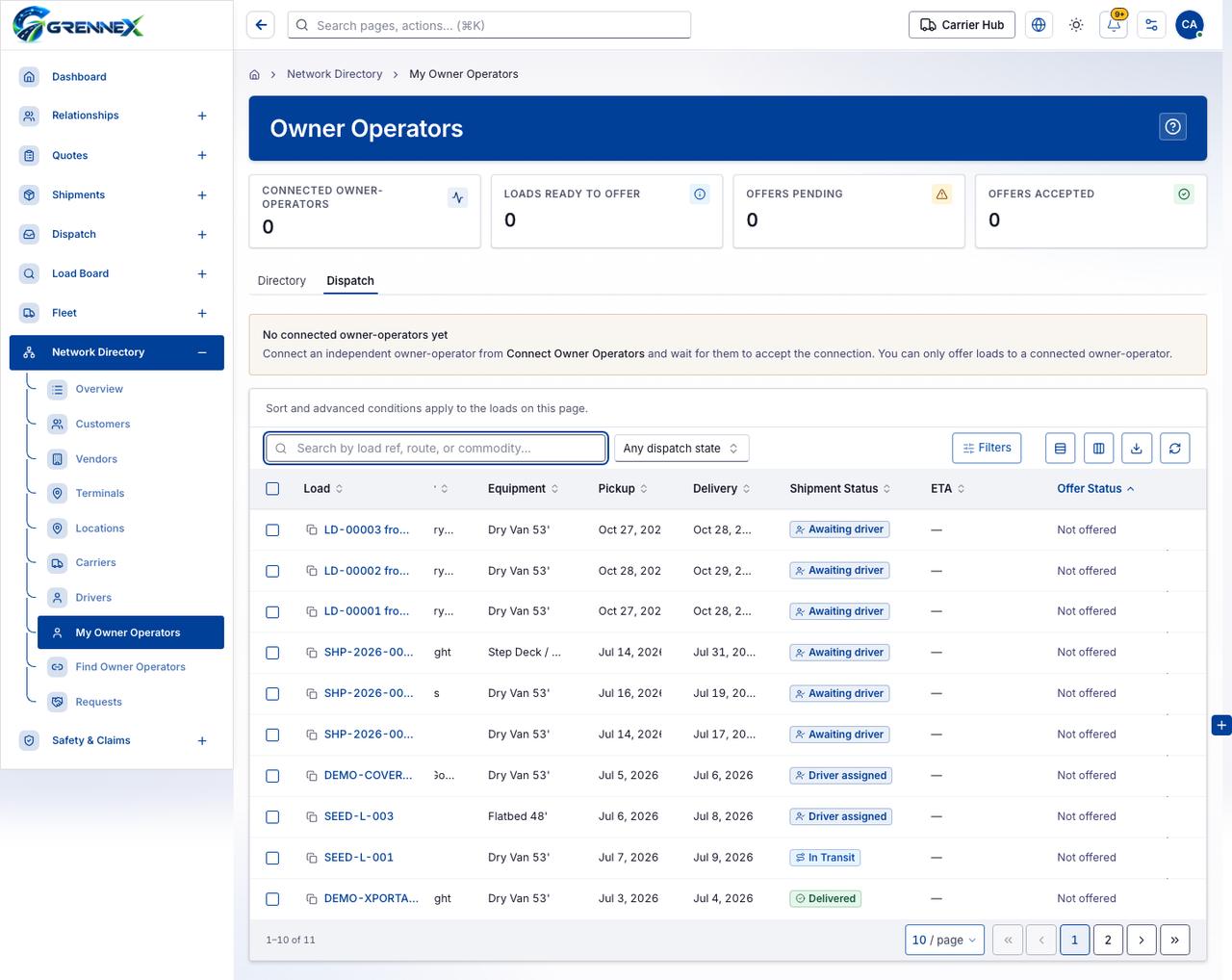Screen dimensions: 1232x980
Task: Sort by the Offer Status column header
Action: pyautogui.click(x=1095, y=489)
